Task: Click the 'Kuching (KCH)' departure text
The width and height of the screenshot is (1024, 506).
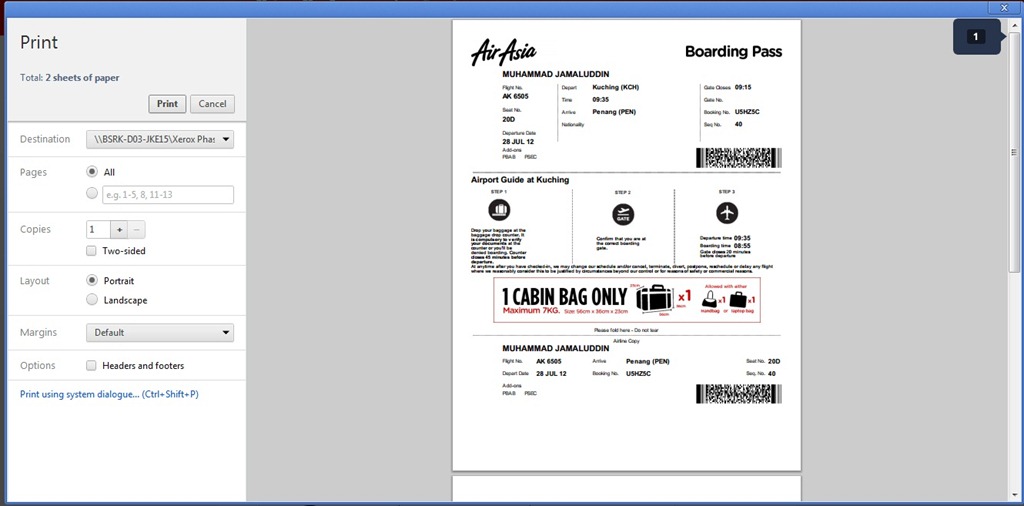Action: (615, 87)
